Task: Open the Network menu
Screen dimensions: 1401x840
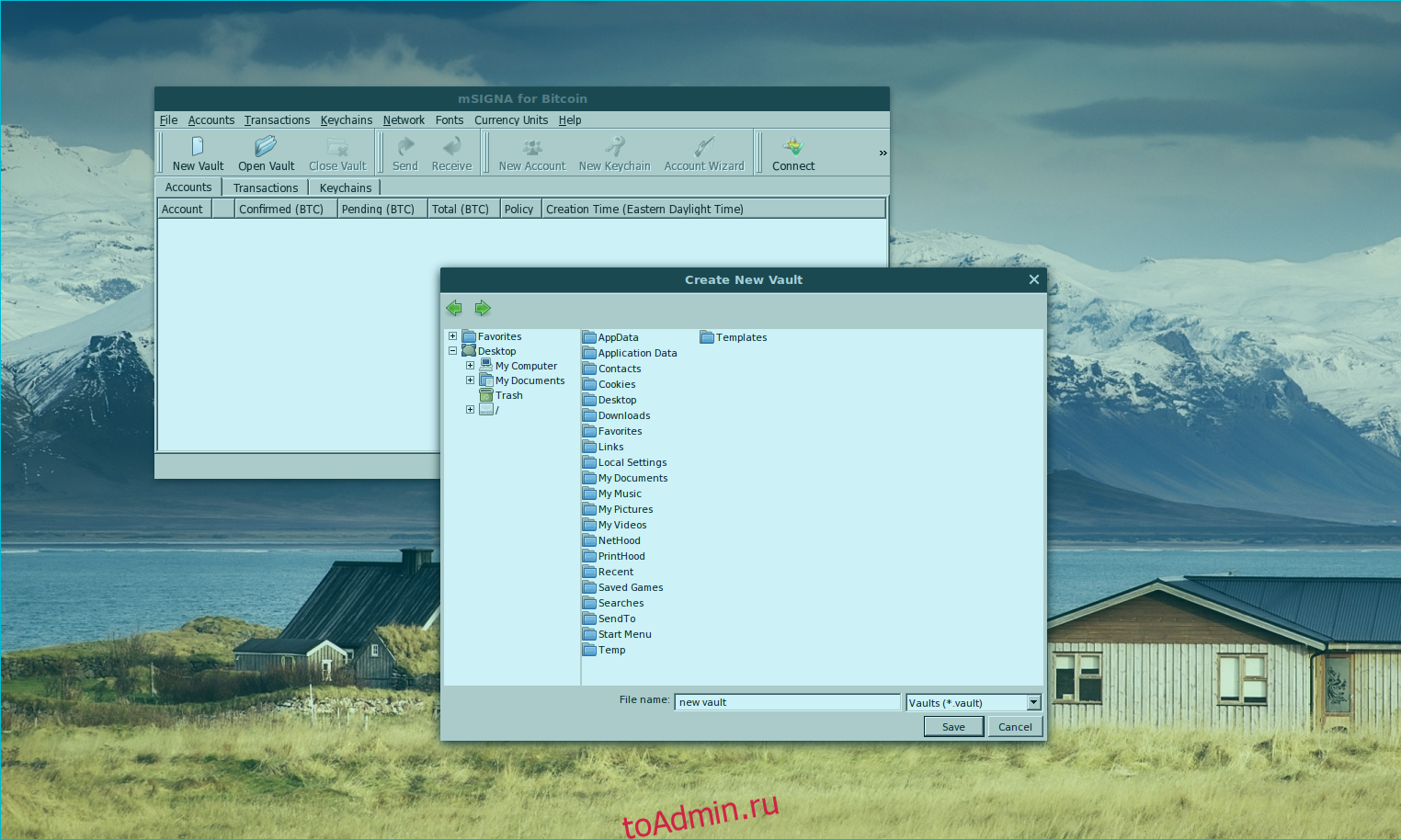Action: [404, 119]
